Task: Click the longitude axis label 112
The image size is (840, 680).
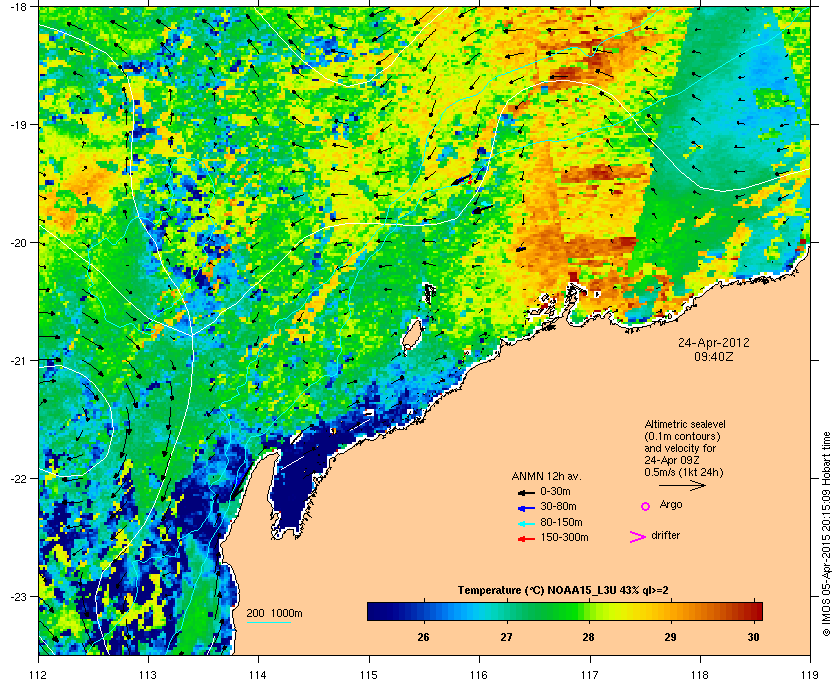Action: click(38, 675)
